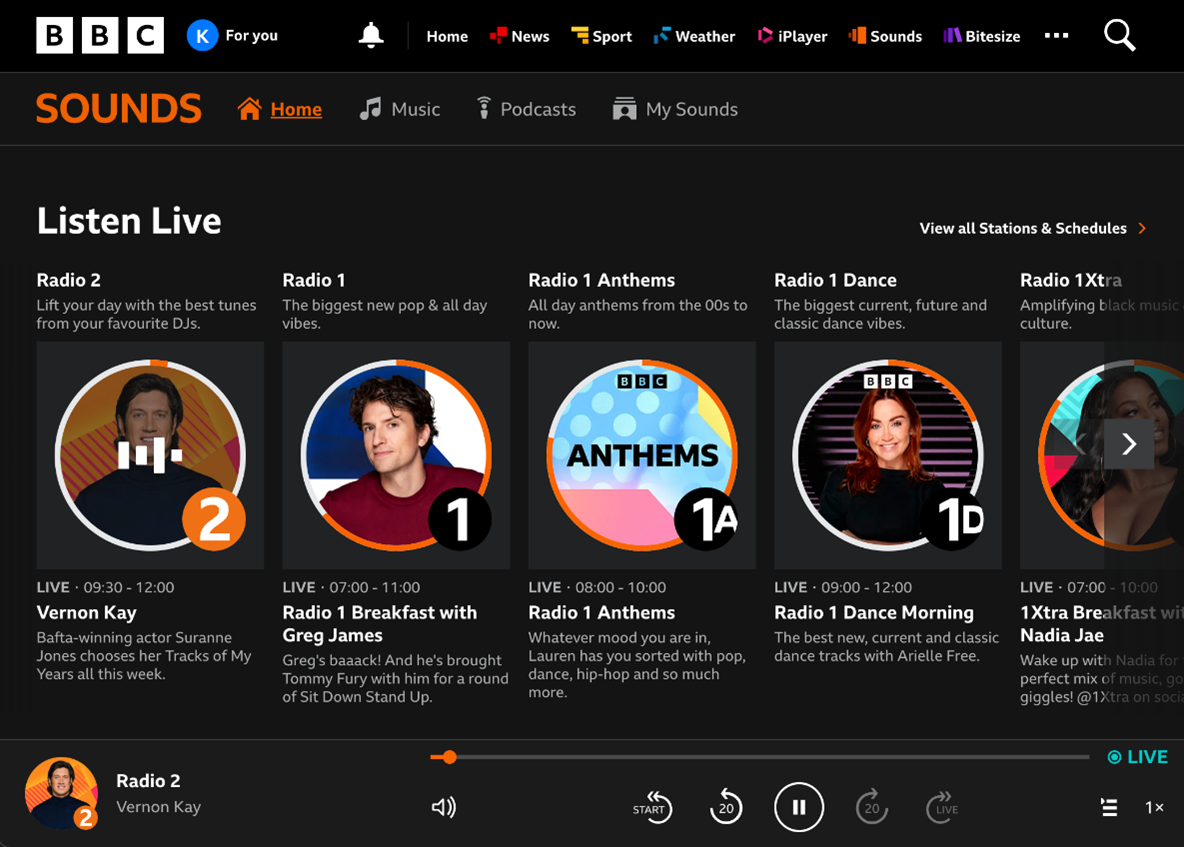Pause the currently playing Radio 2 stream
The image size is (1184, 847).
[799, 807]
